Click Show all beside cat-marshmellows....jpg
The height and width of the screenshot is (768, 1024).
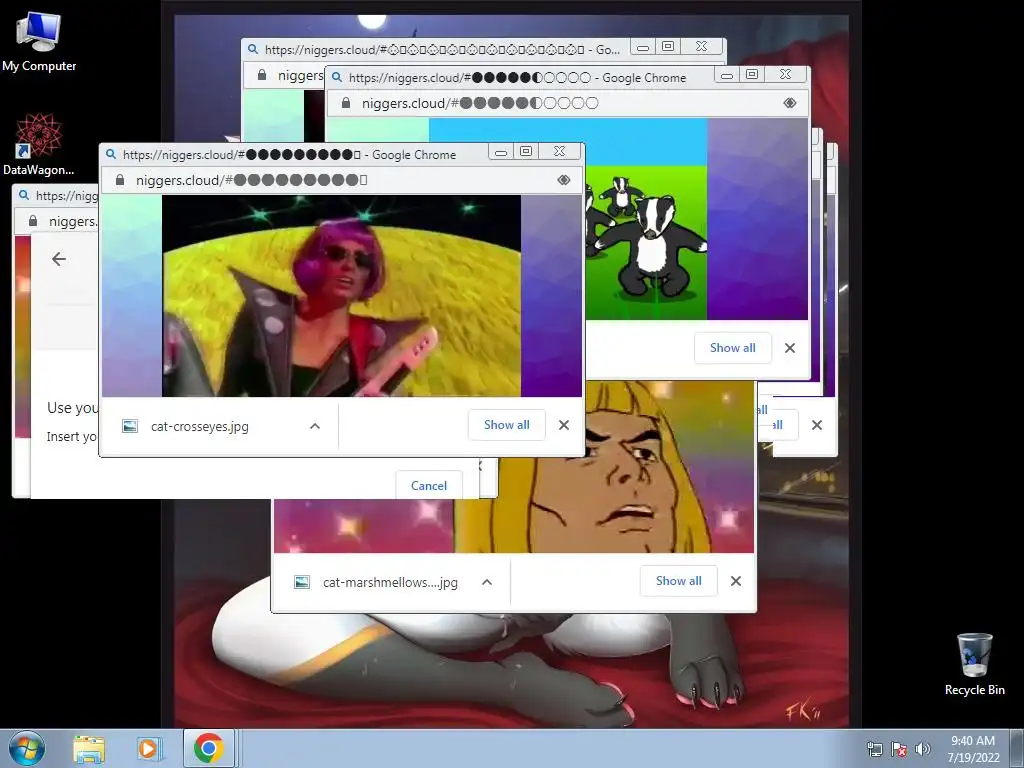[679, 581]
